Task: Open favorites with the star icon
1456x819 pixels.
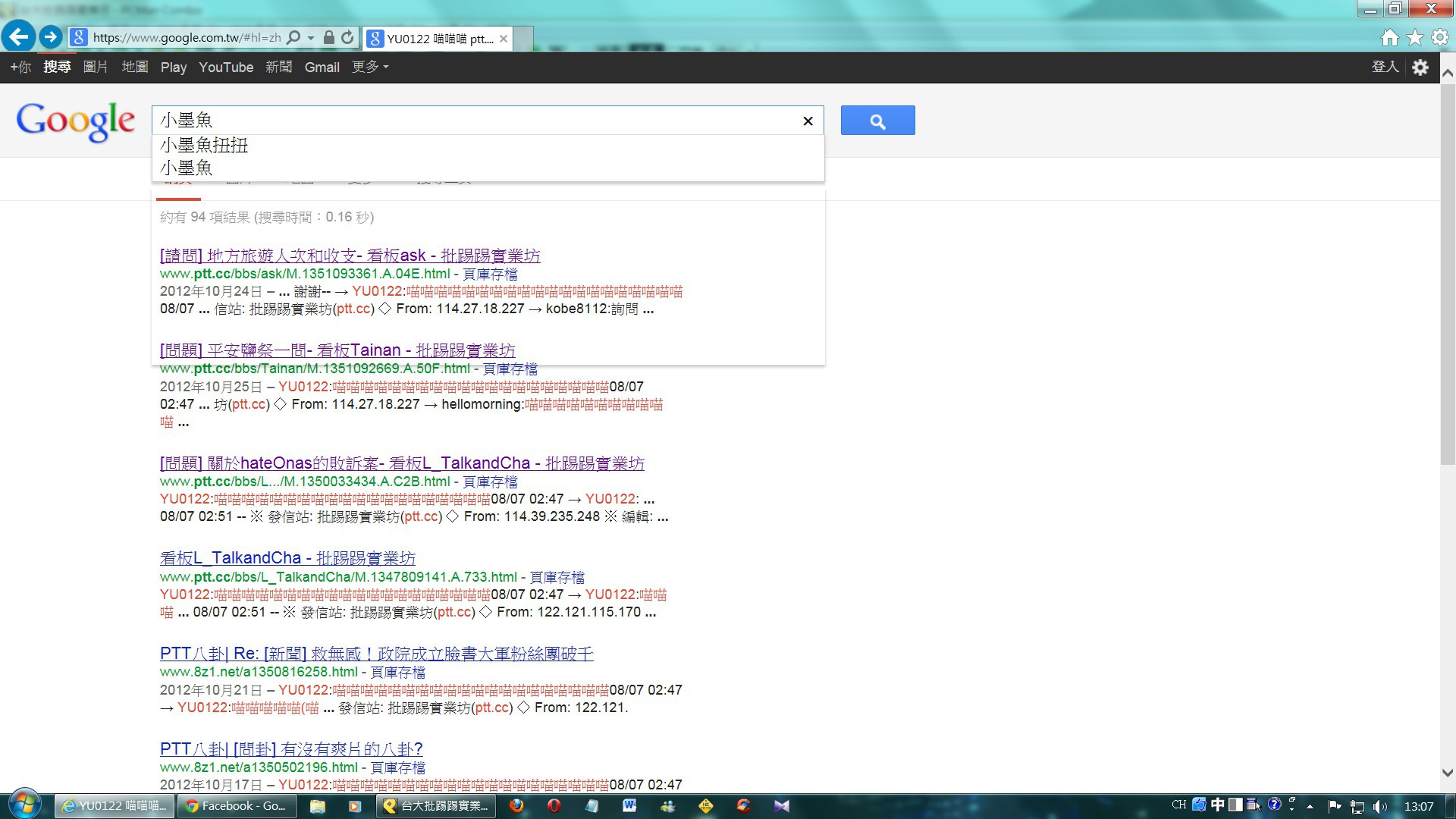Action: (x=1414, y=38)
